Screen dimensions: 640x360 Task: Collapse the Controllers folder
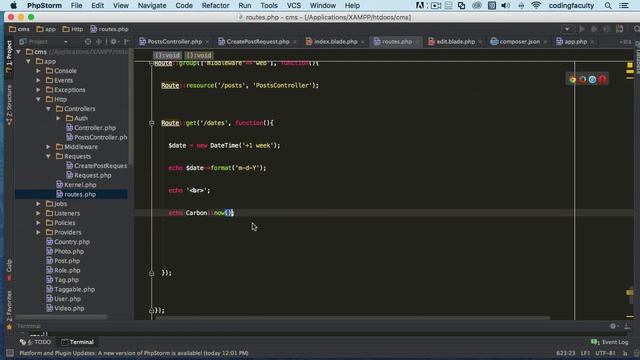click(49, 109)
